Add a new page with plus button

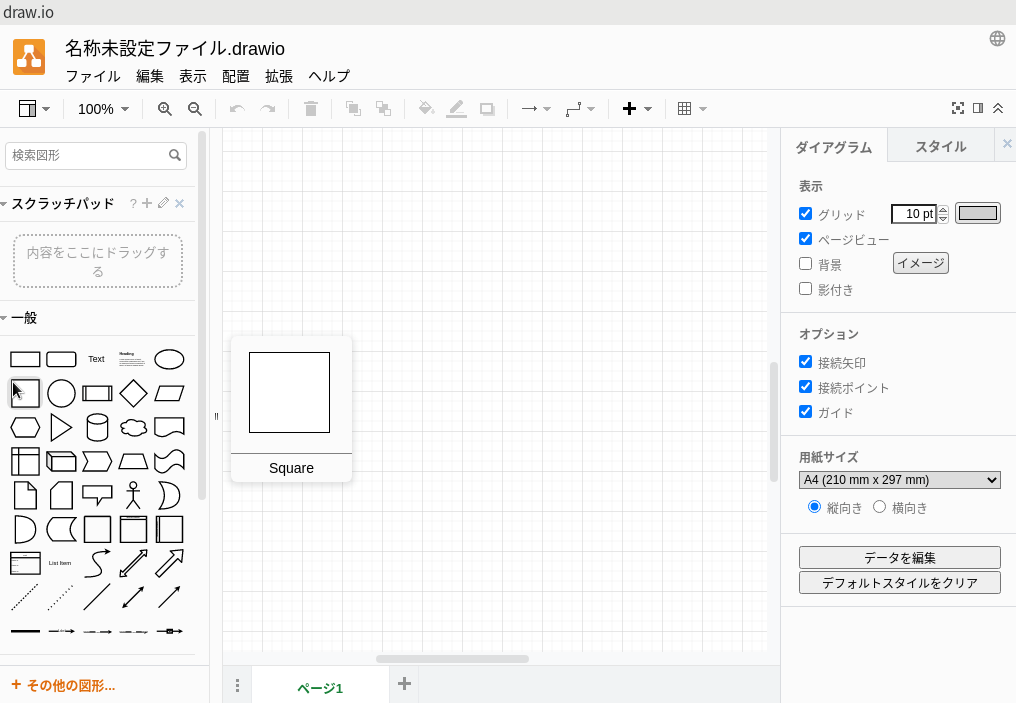[x=404, y=684]
